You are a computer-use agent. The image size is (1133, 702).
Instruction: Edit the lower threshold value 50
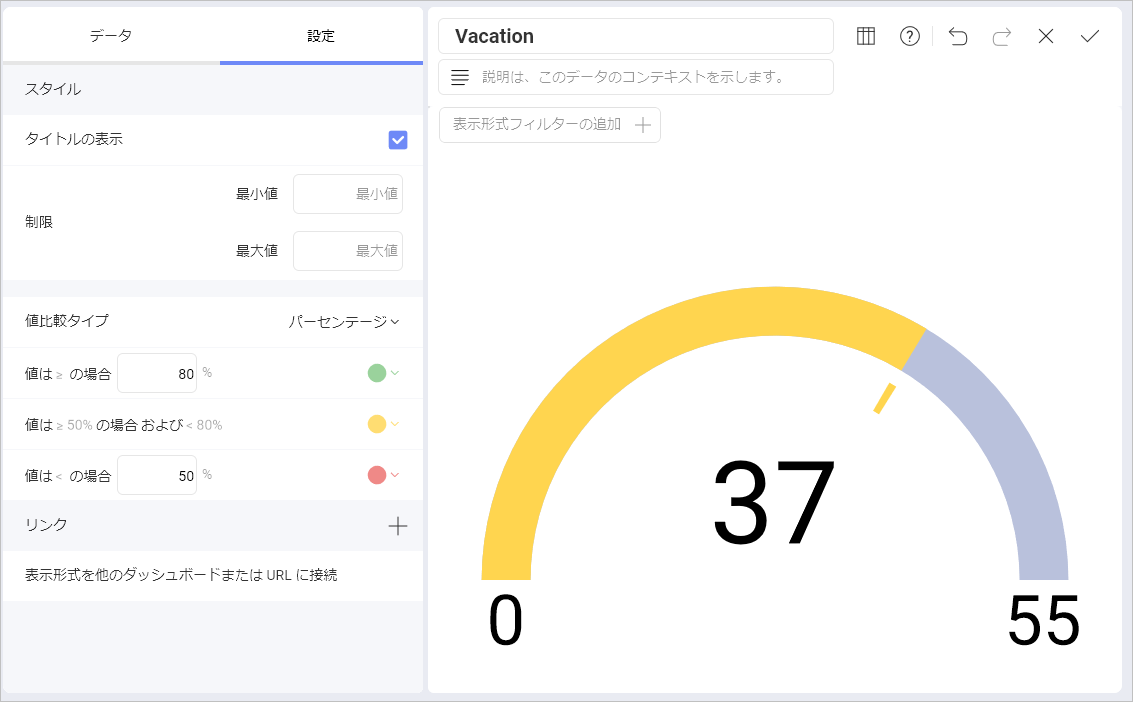pyautogui.click(x=157, y=474)
